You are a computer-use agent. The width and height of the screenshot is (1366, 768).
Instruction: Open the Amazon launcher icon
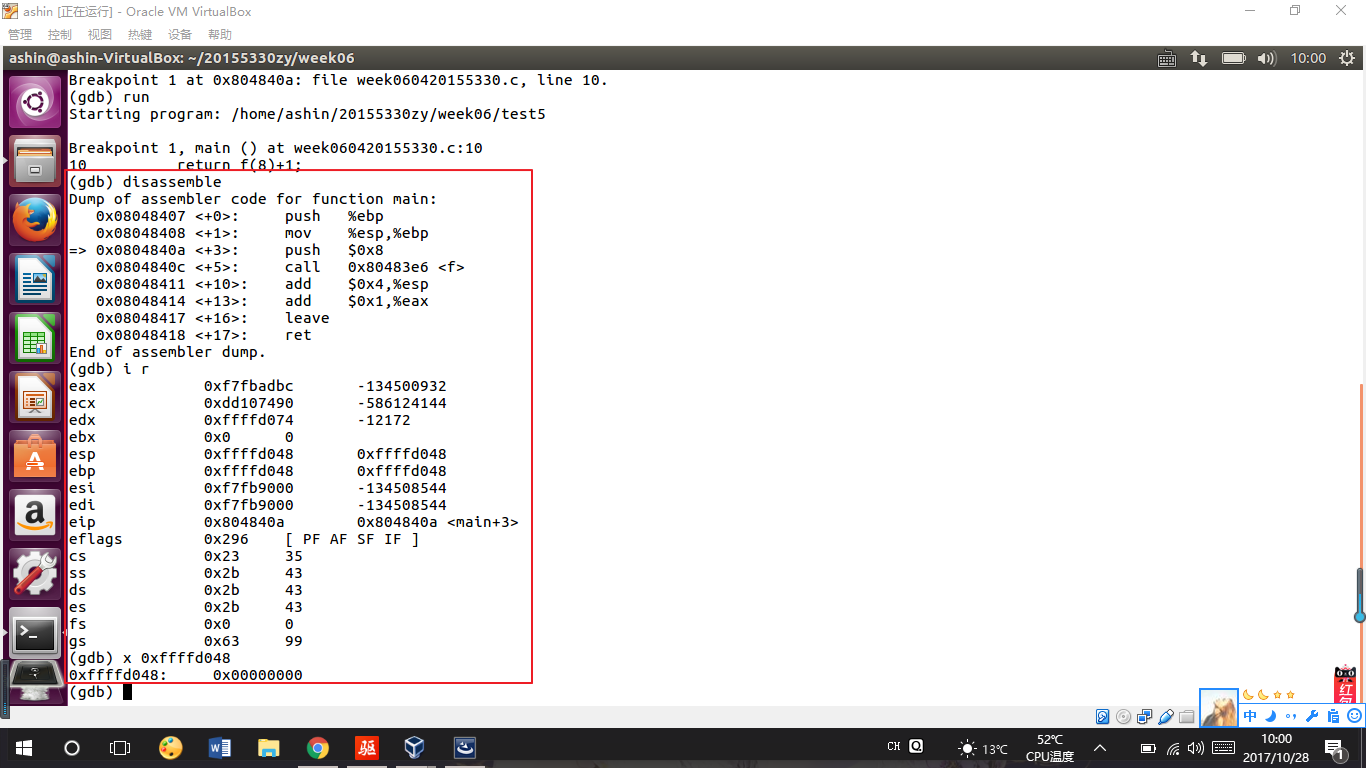[35, 515]
